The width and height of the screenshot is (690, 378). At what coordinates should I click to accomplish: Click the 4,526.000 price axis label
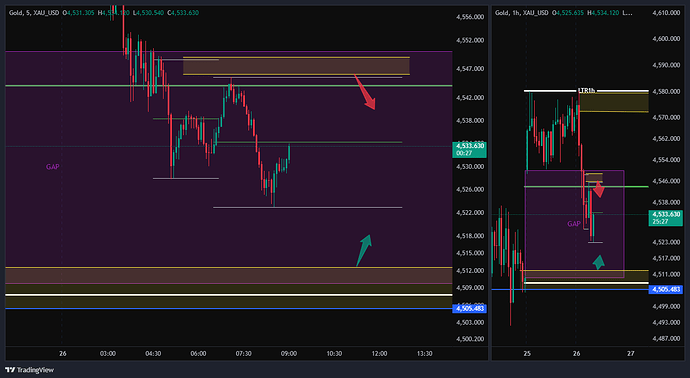pos(470,189)
